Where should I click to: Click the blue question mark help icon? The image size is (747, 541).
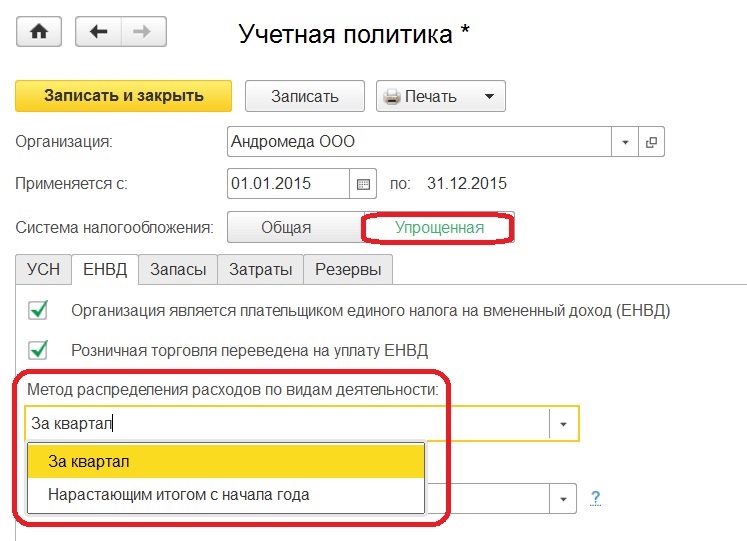595,498
